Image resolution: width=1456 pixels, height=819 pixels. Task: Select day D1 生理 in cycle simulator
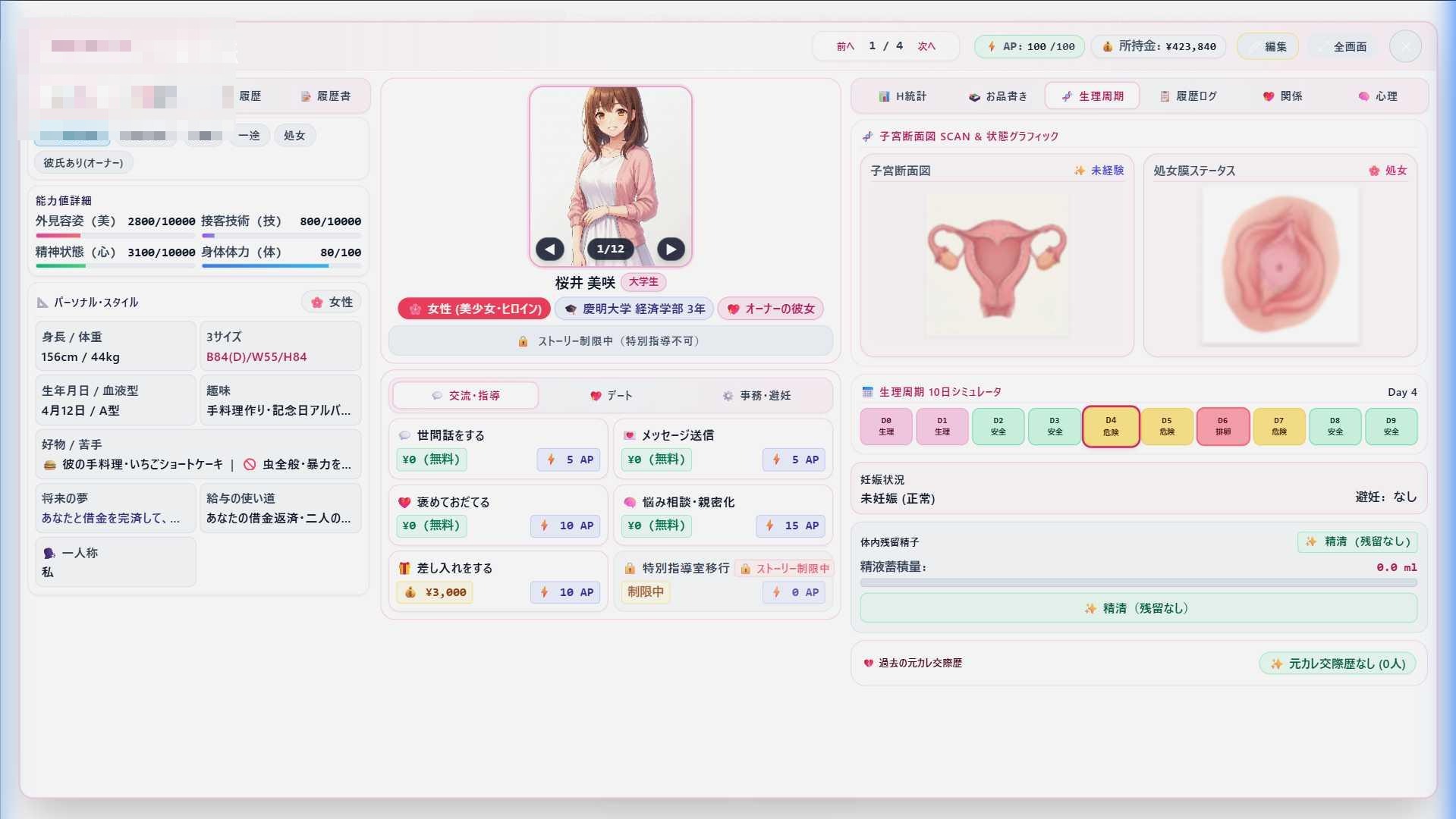click(942, 426)
